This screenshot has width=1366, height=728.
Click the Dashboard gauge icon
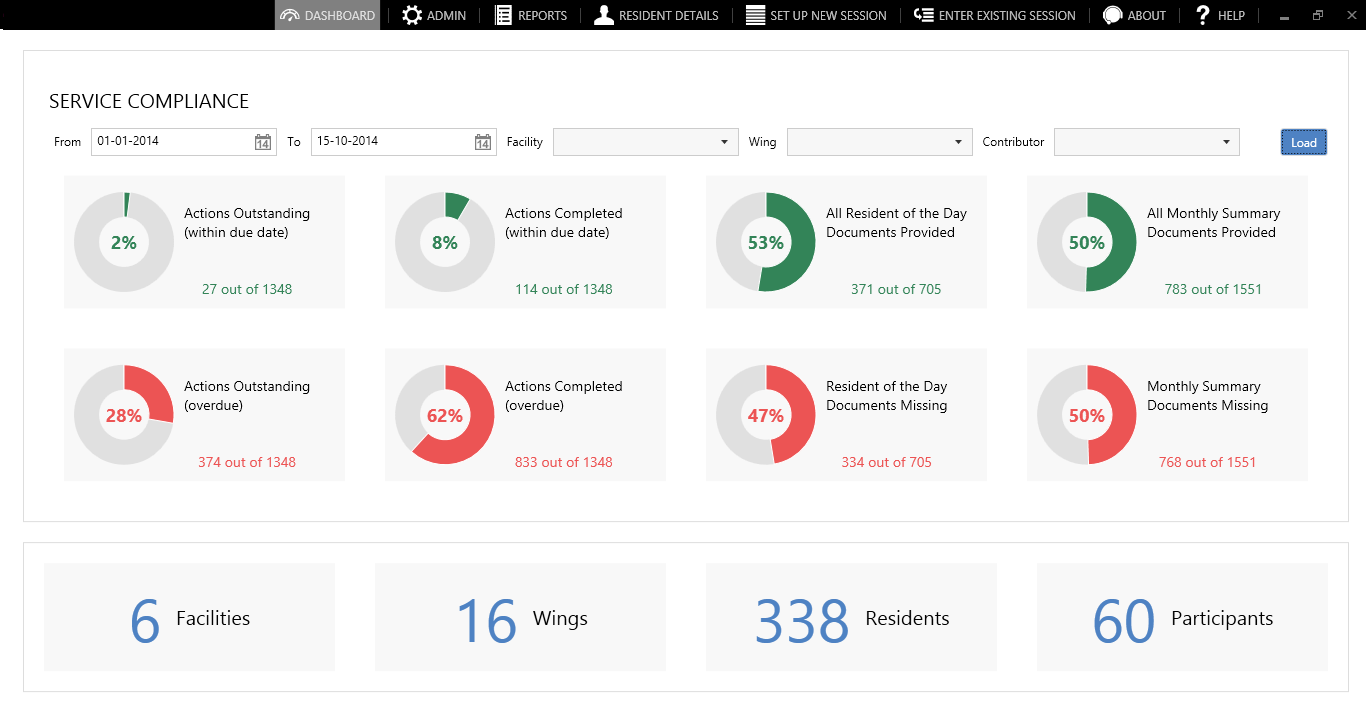[290, 15]
